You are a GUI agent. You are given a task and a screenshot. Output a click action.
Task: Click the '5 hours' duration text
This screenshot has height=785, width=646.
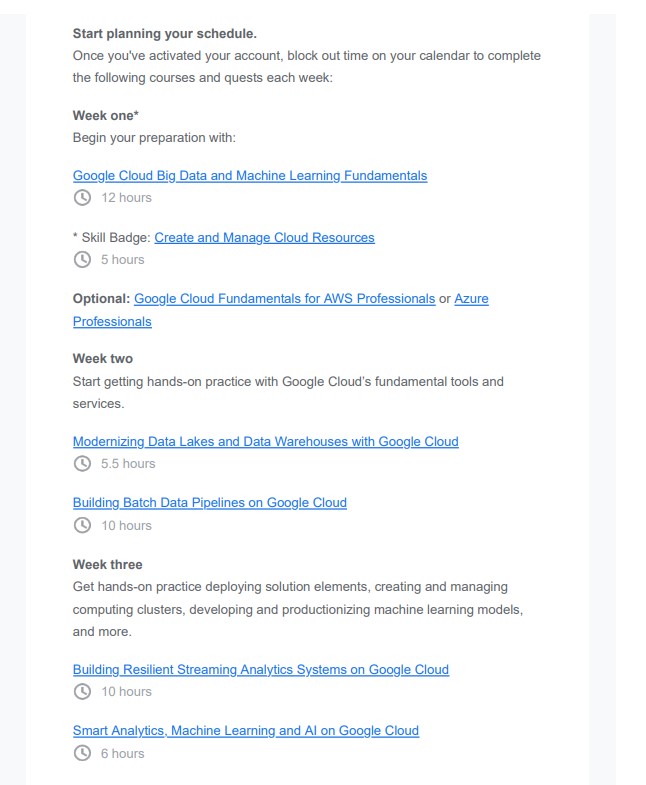tap(123, 260)
